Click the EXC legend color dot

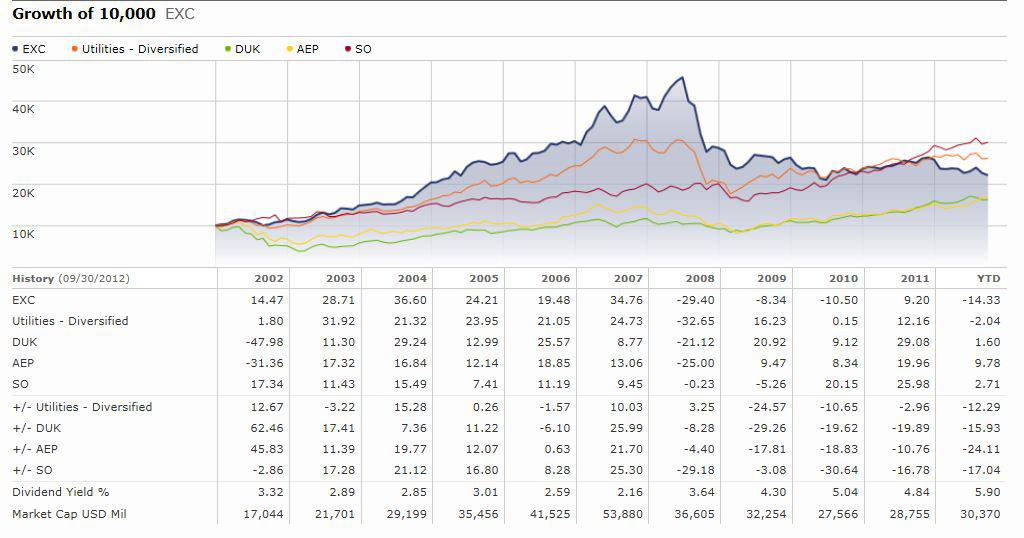pyautogui.click(x=15, y=49)
